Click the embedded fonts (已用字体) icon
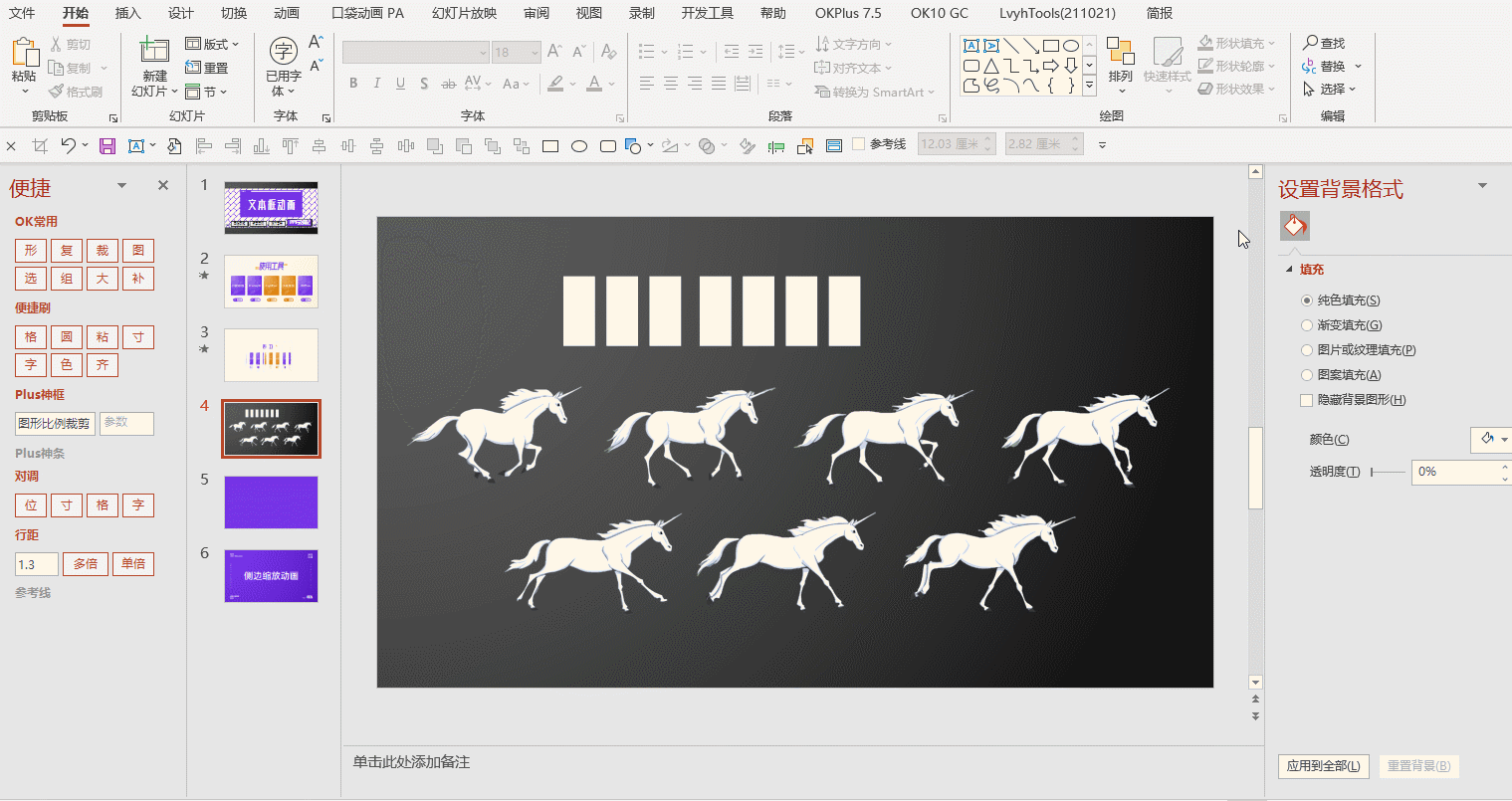Screen dimensions: 1512x801 coord(284,52)
